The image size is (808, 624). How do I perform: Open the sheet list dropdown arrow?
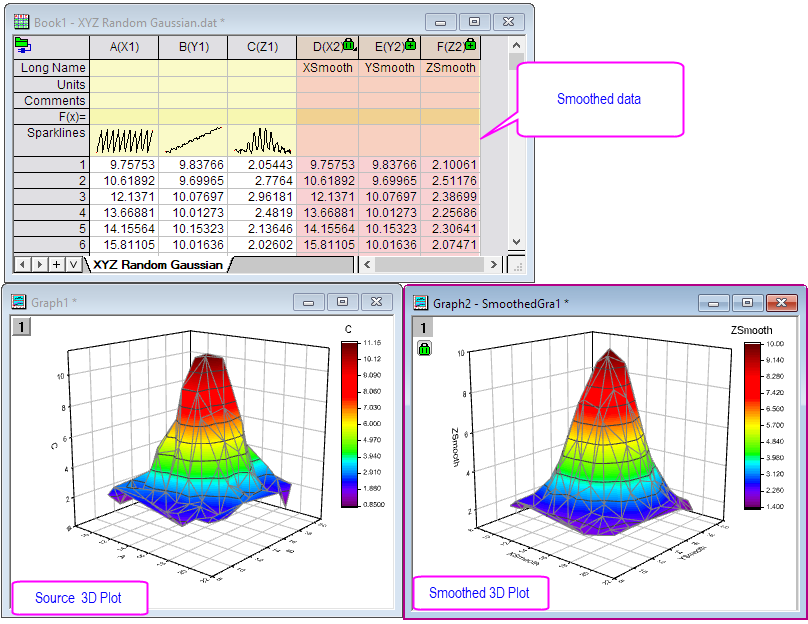72,265
